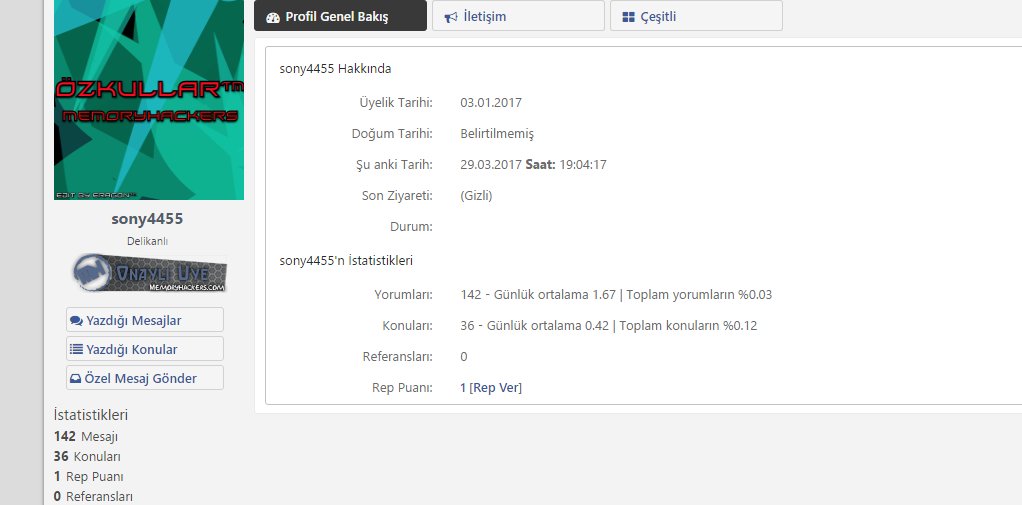The width and height of the screenshot is (1022, 505).
Task: Click the inbox icon on Özel Mesaj Gönder
Action: click(x=76, y=379)
